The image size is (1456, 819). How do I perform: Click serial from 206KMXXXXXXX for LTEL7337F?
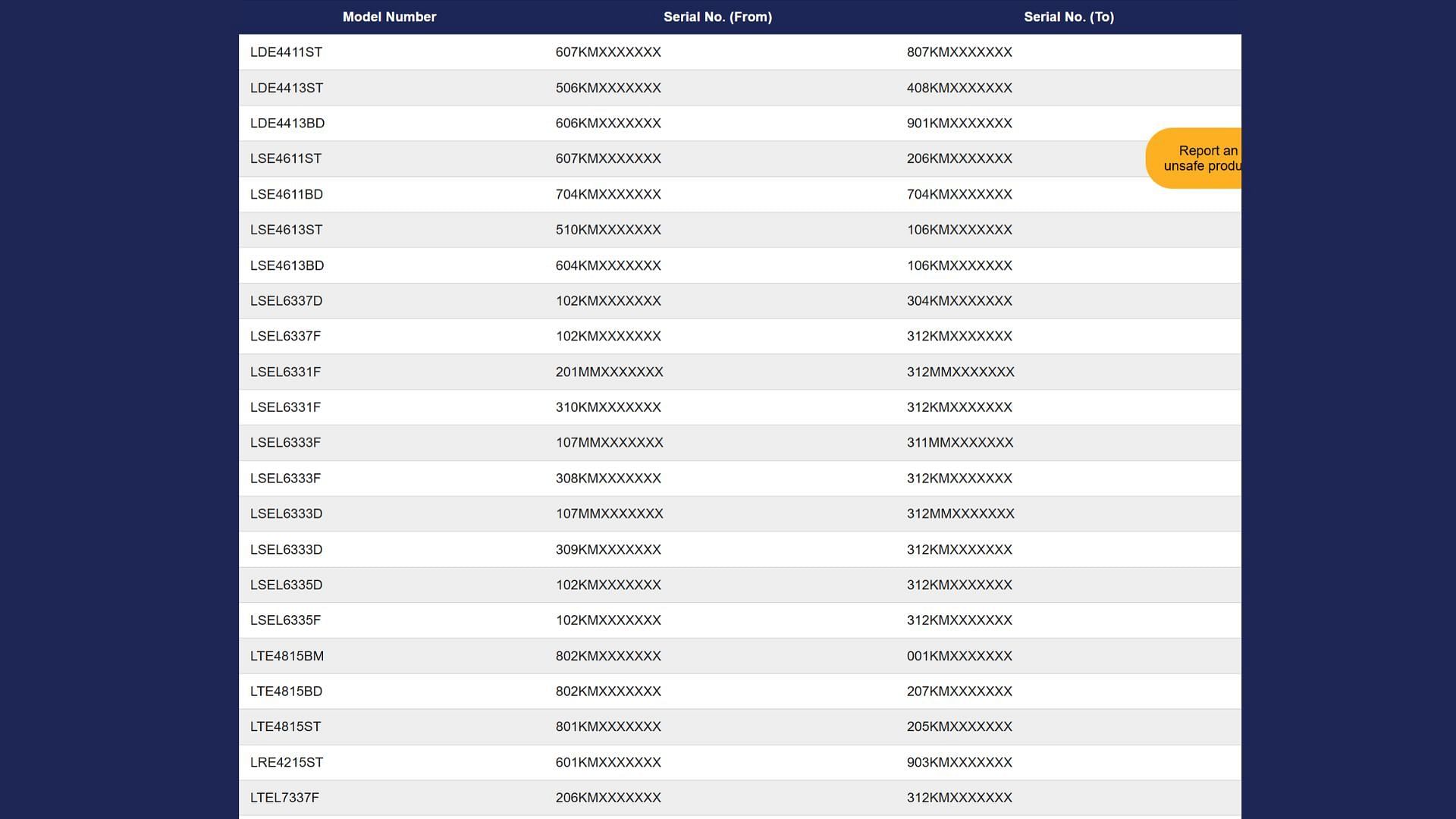click(608, 798)
